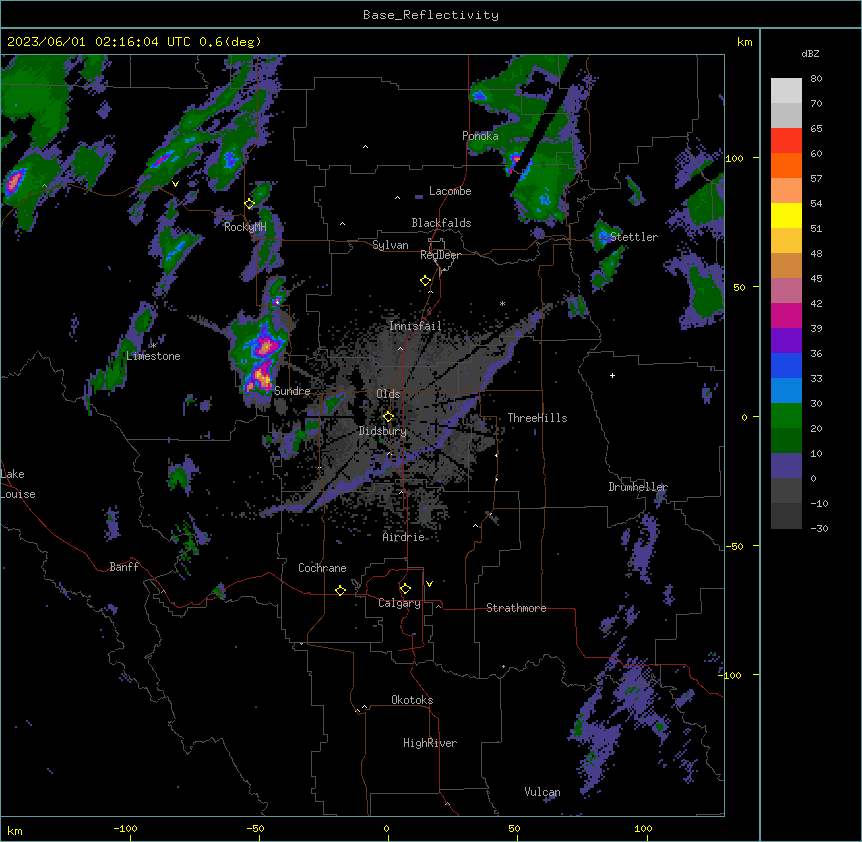Screen dimensions: 862x842
Task: Click the Sylvan label
Action: tap(390, 245)
